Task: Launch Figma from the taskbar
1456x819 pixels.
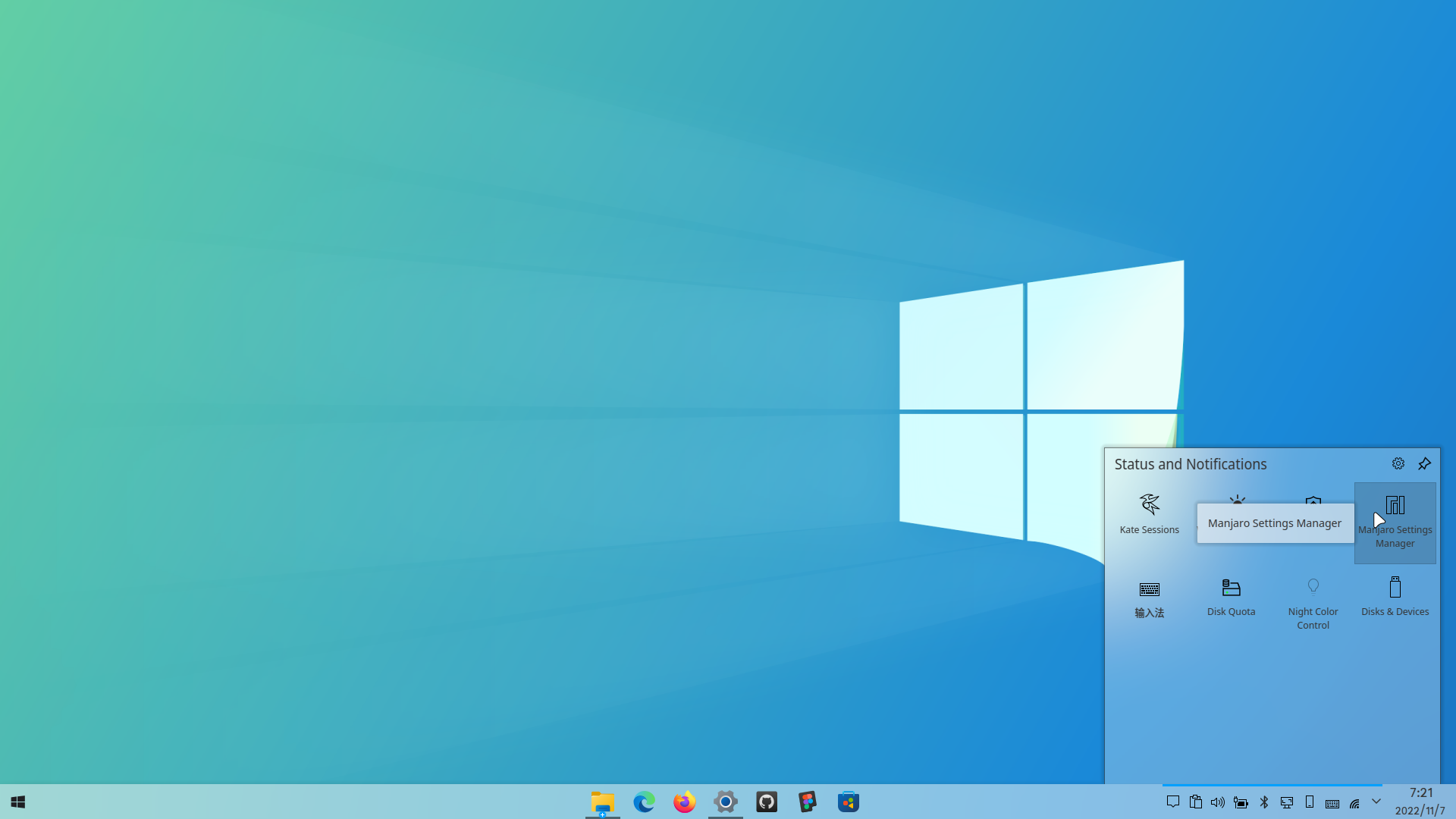Action: click(808, 802)
